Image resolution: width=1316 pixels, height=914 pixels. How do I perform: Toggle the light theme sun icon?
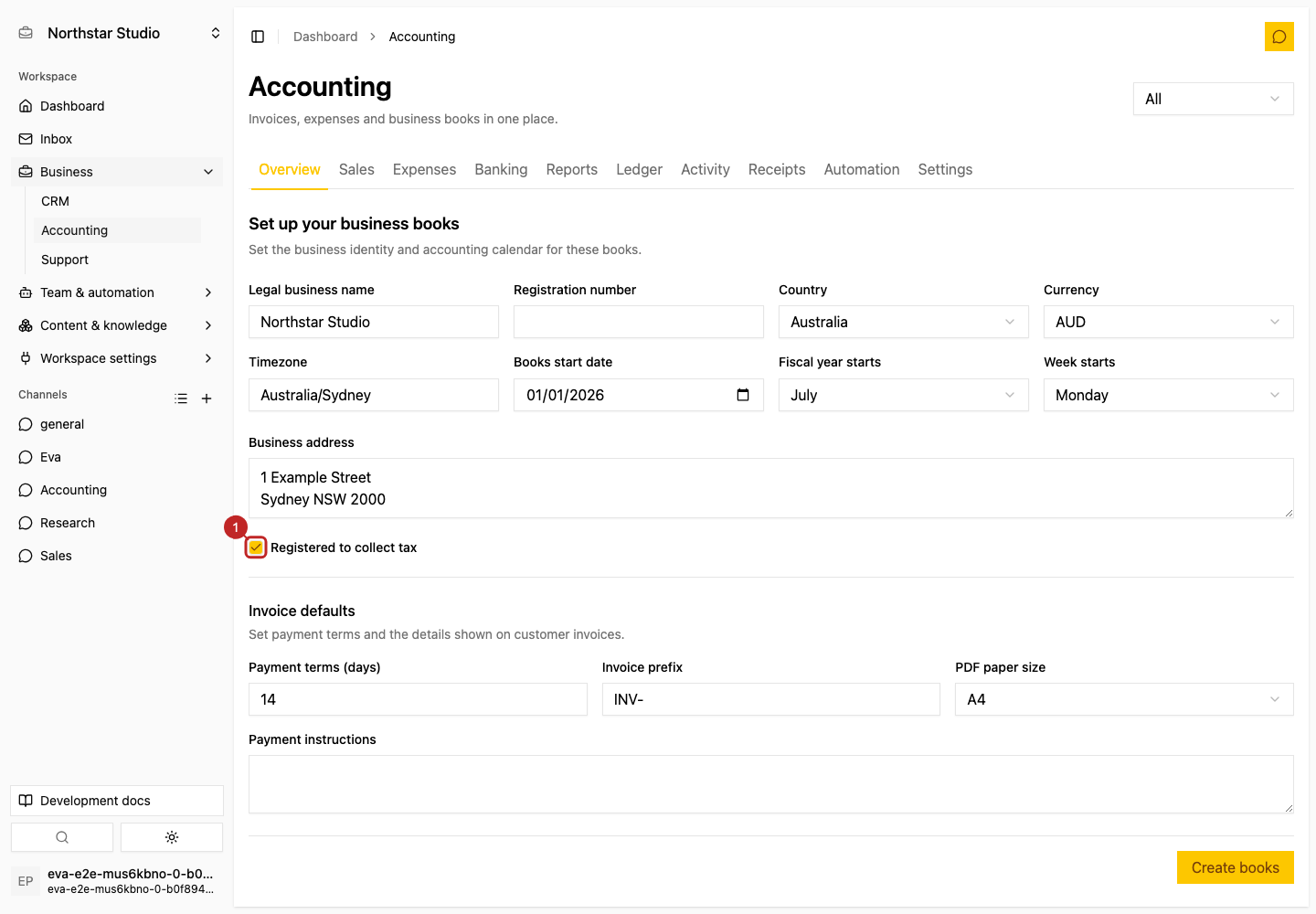point(172,837)
